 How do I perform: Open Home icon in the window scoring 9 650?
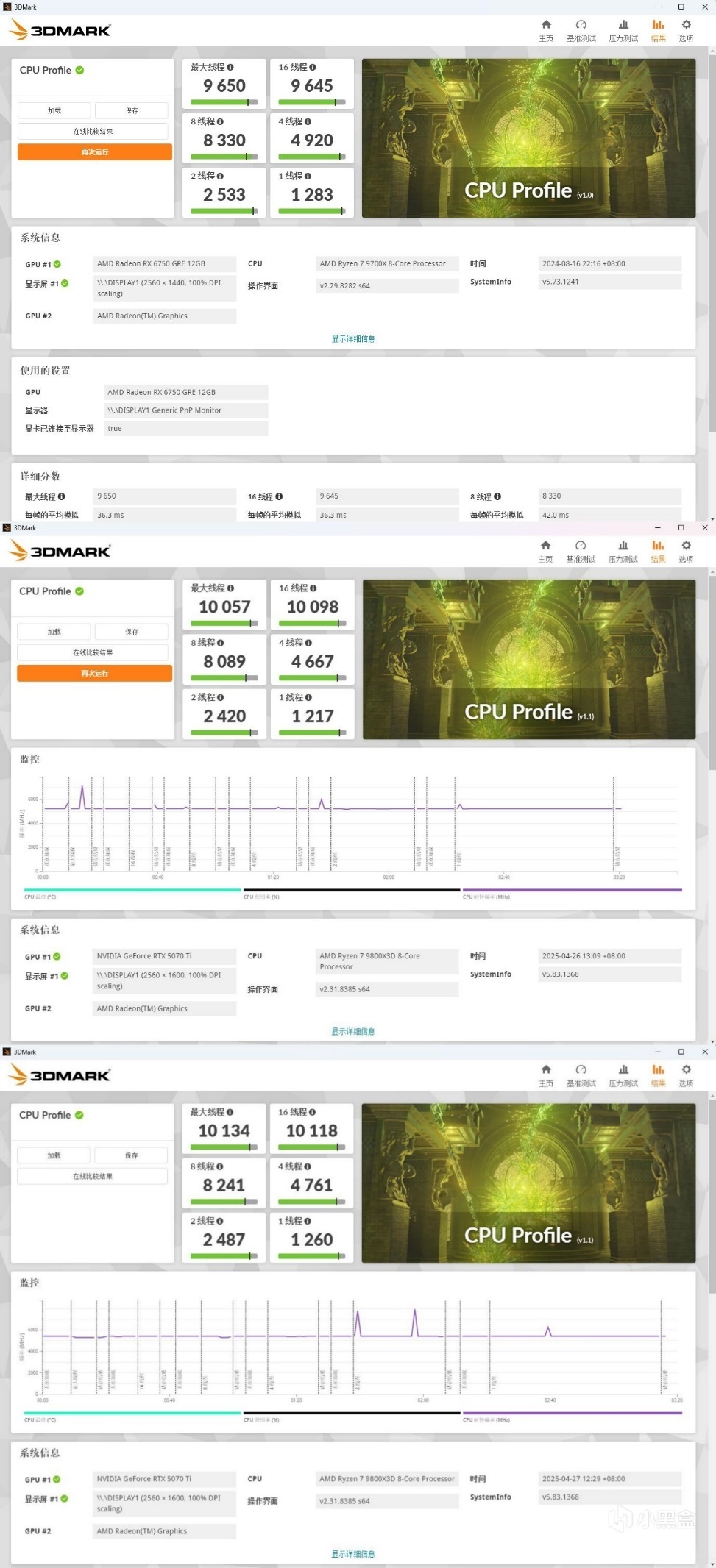(546, 25)
